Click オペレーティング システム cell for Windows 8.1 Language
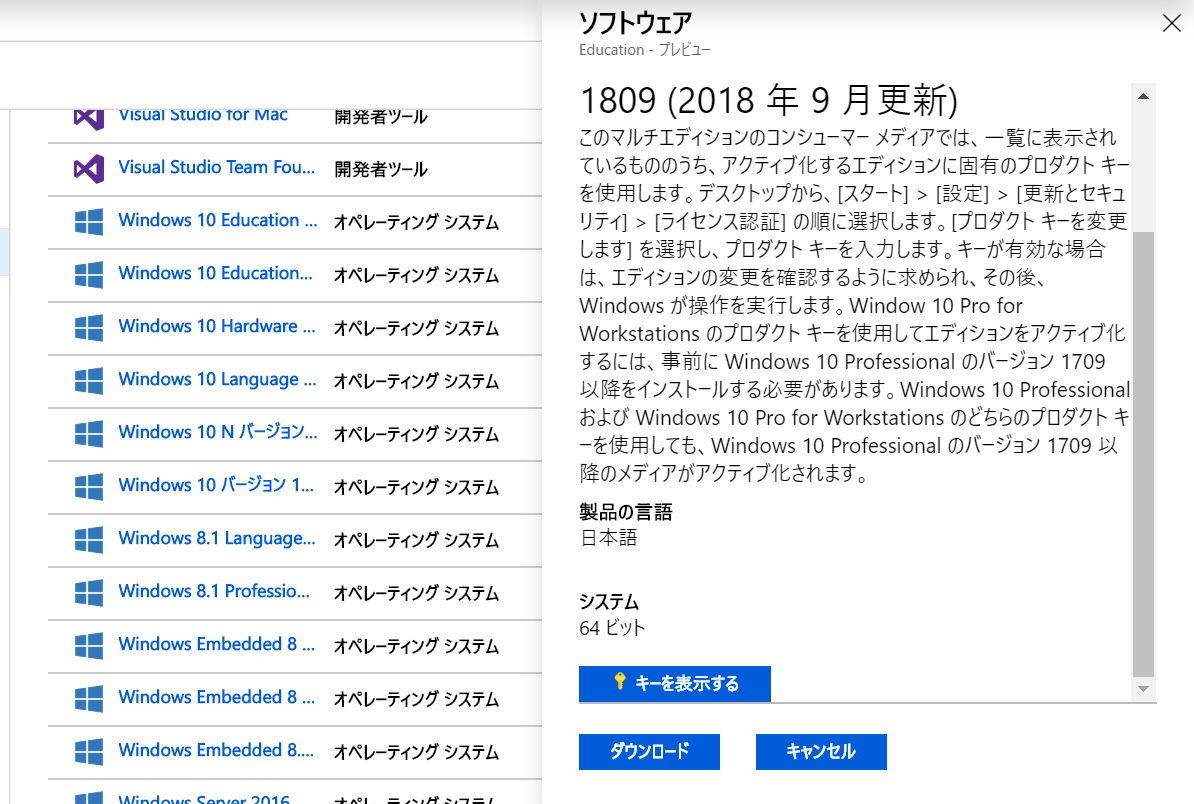Image resolution: width=1194 pixels, height=804 pixels. pyautogui.click(x=417, y=541)
